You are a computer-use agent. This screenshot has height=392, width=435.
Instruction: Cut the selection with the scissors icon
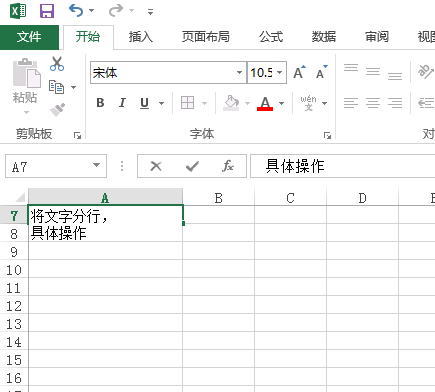(x=57, y=64)
